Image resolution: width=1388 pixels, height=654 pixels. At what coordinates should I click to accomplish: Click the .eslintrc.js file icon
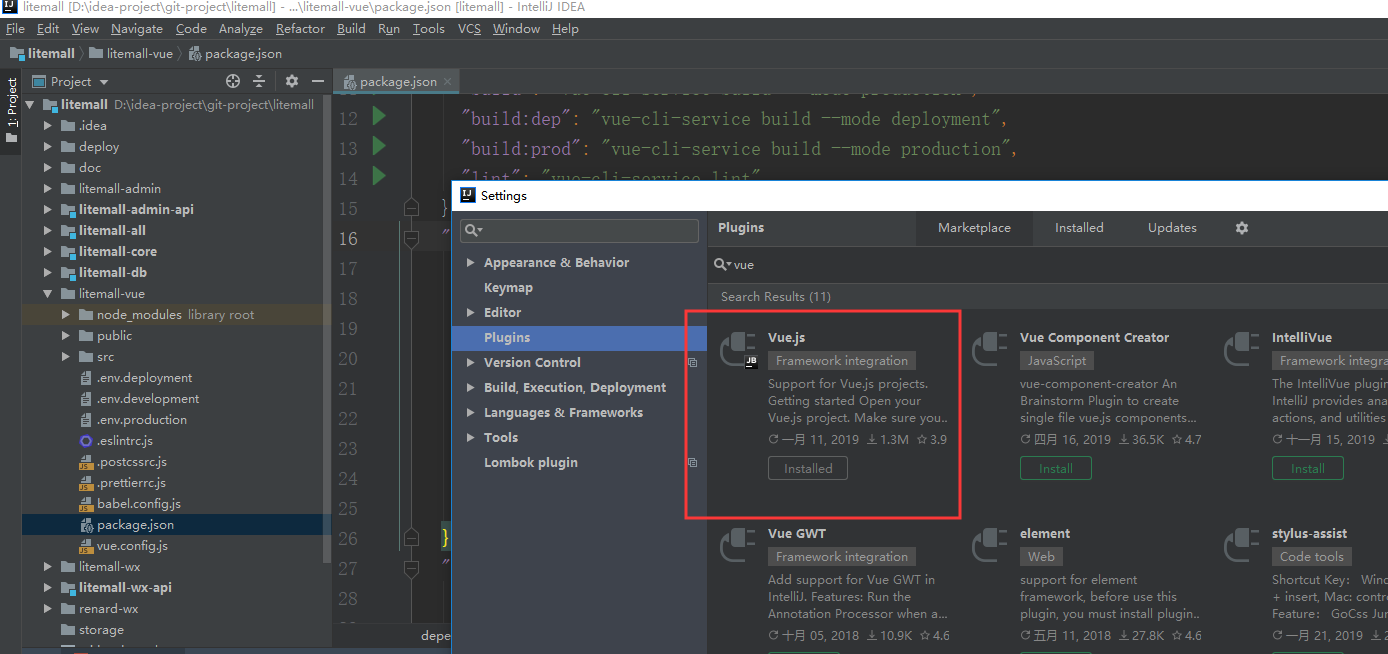(86, 441)
